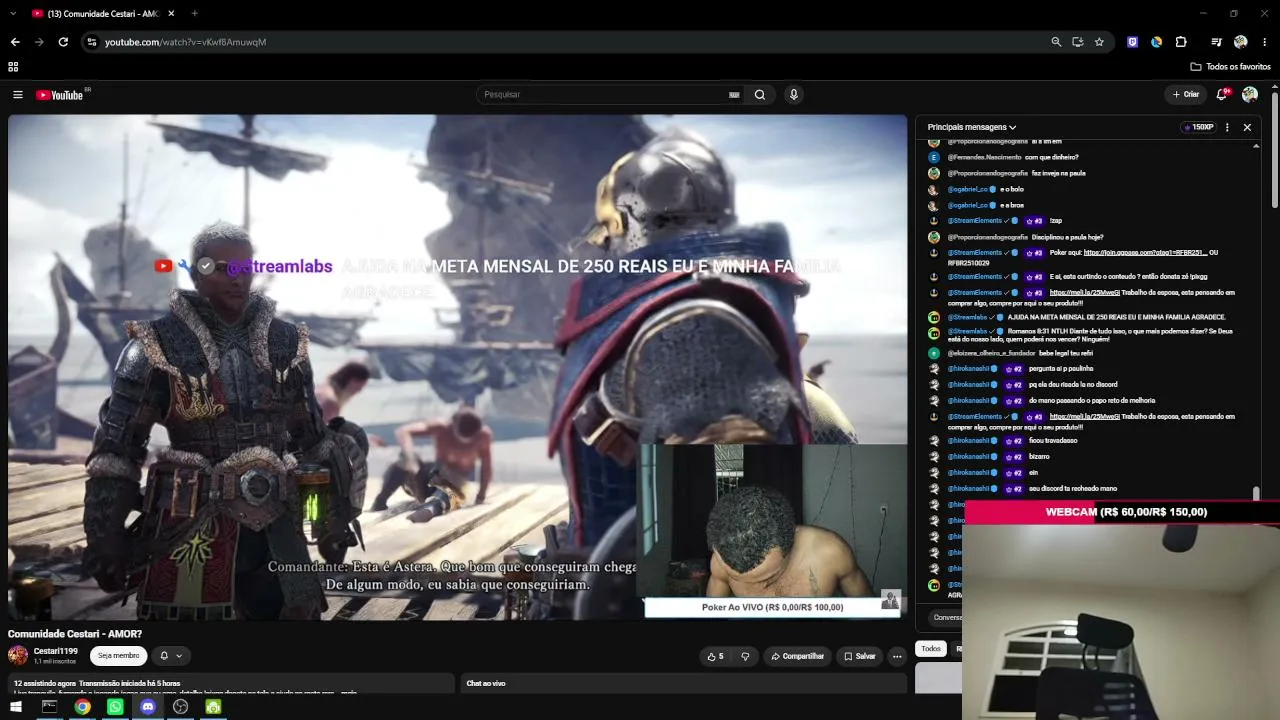
Task: Click the Chat ao vivo heading
Action: (x=486, y=684)
